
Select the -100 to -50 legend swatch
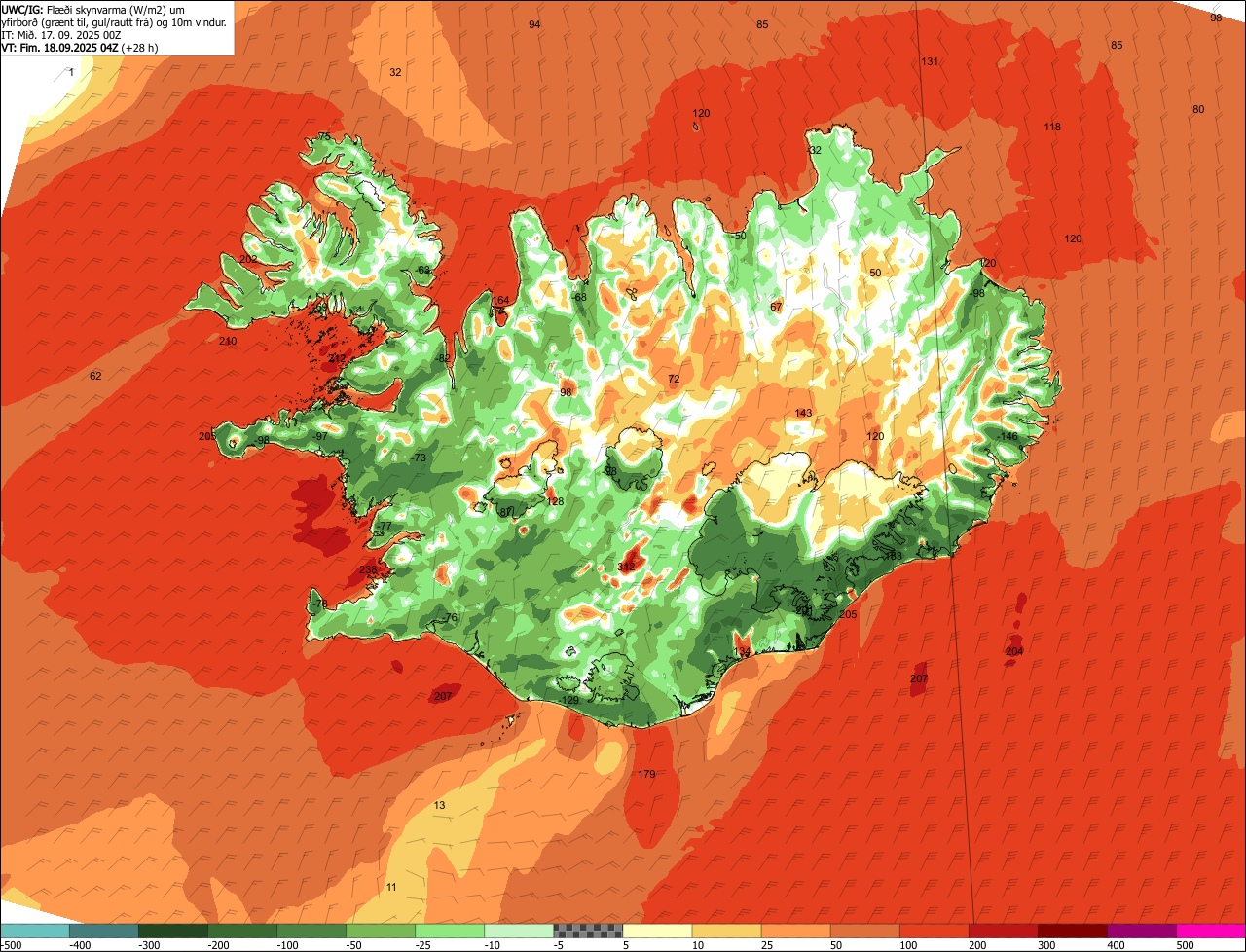[x=311, y=931]
